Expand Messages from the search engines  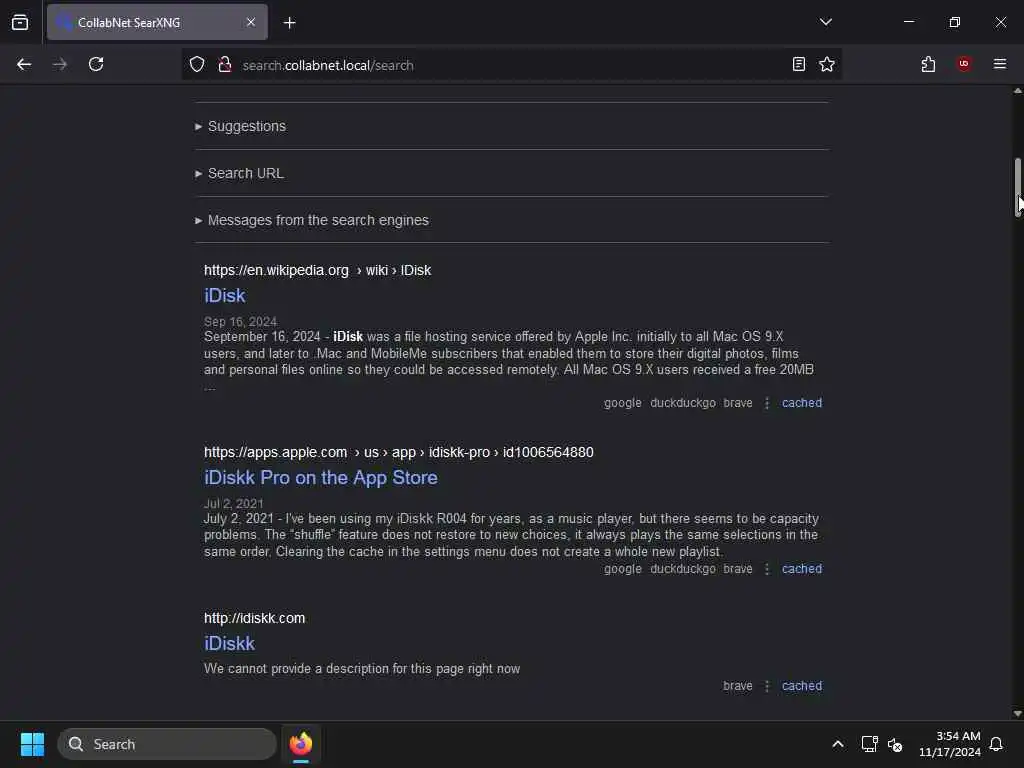click(x=318, y=220)
